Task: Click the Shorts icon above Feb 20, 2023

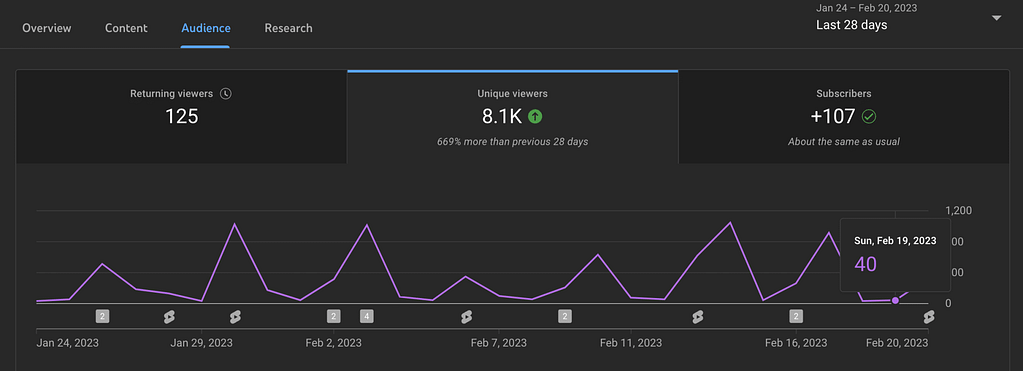Action: tap(929, 317)
